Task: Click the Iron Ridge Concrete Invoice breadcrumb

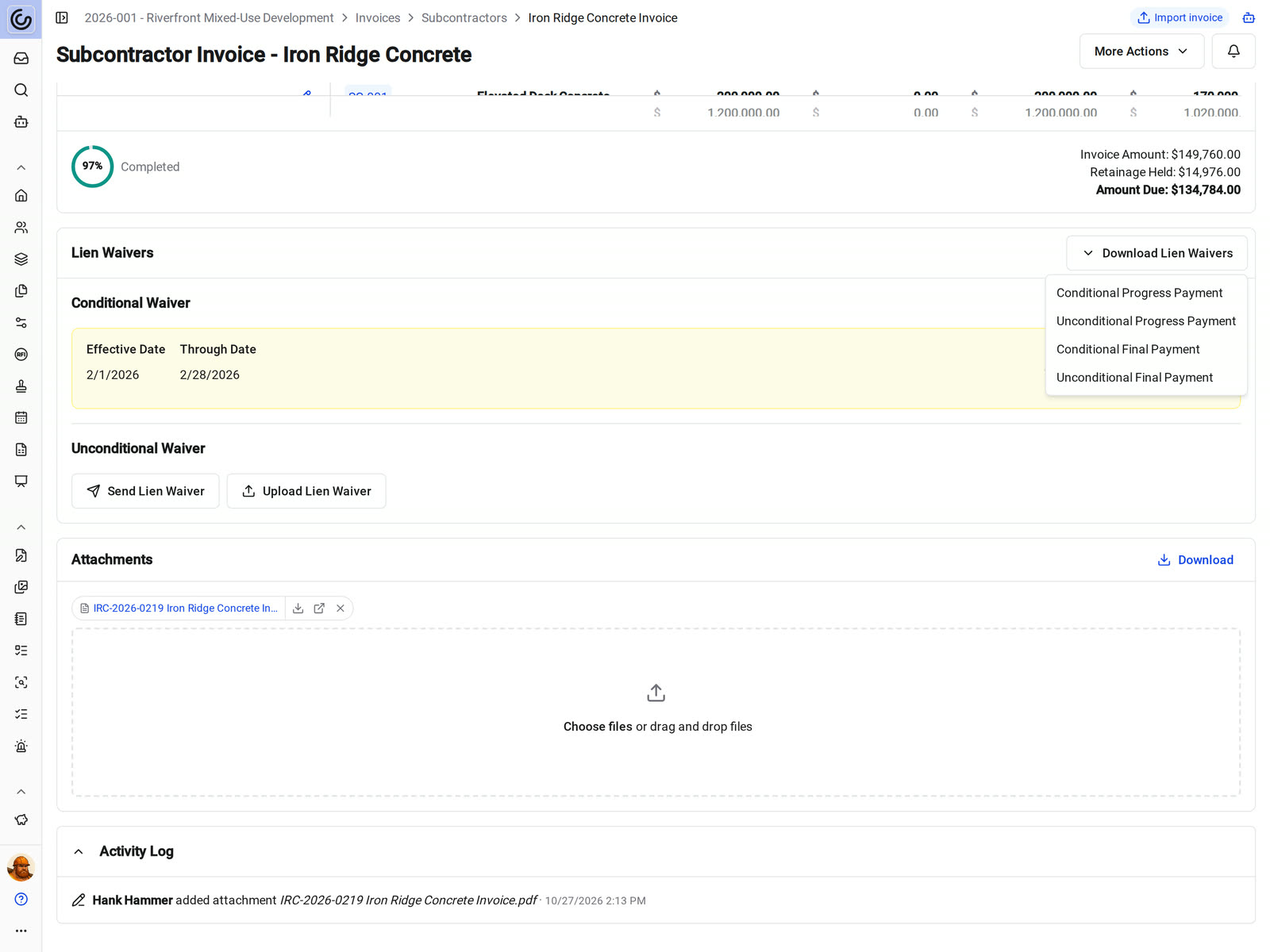Action: coord(603,17)
